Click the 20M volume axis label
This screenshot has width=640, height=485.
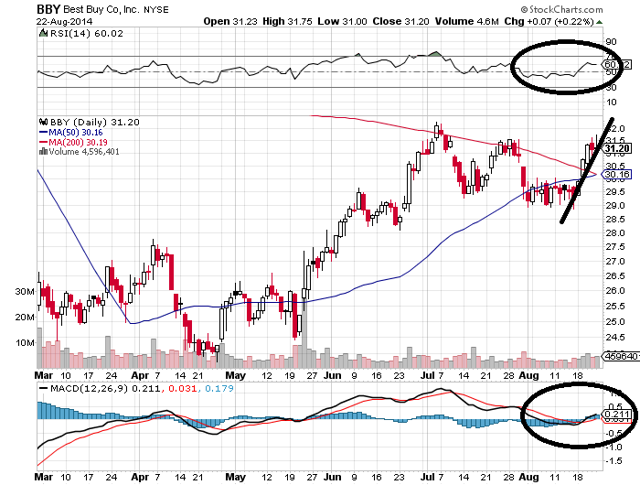tap(25, 317)
